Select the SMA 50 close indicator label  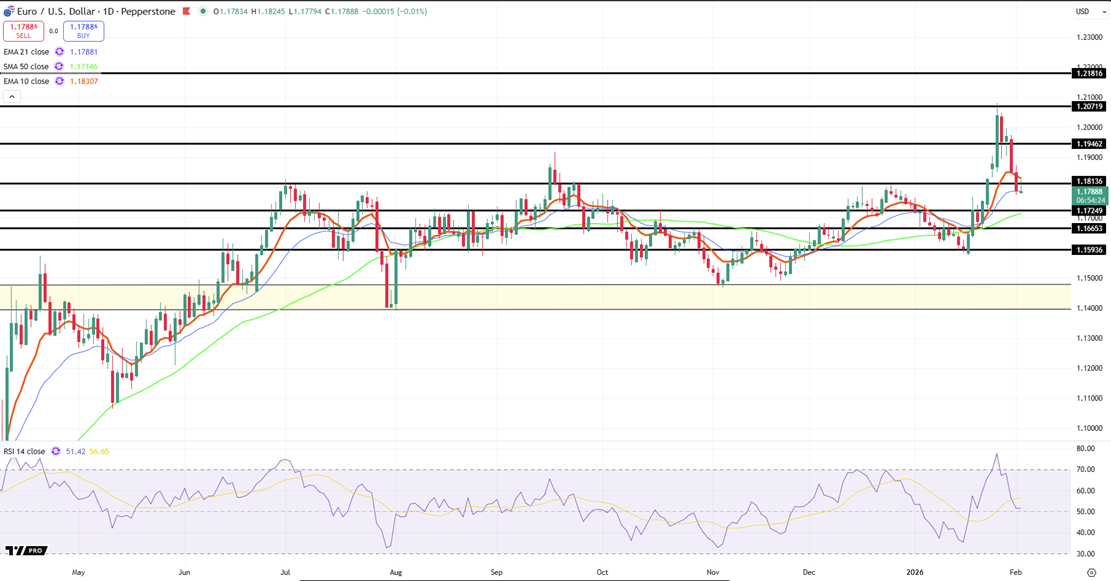(x=26, y=66)
